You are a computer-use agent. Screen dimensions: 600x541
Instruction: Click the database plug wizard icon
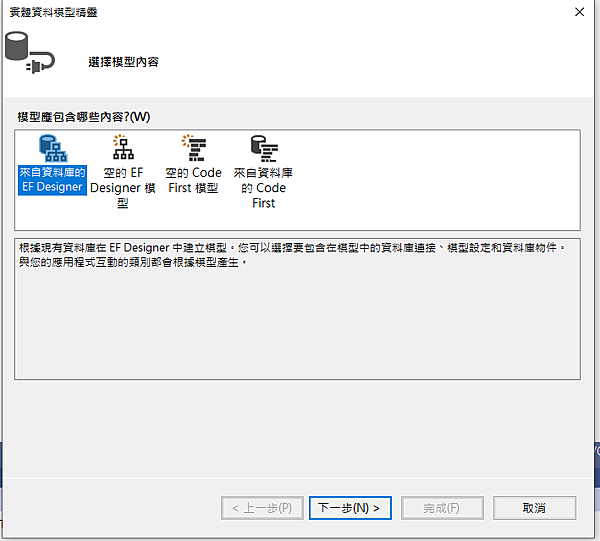click(x=30, y=52)
